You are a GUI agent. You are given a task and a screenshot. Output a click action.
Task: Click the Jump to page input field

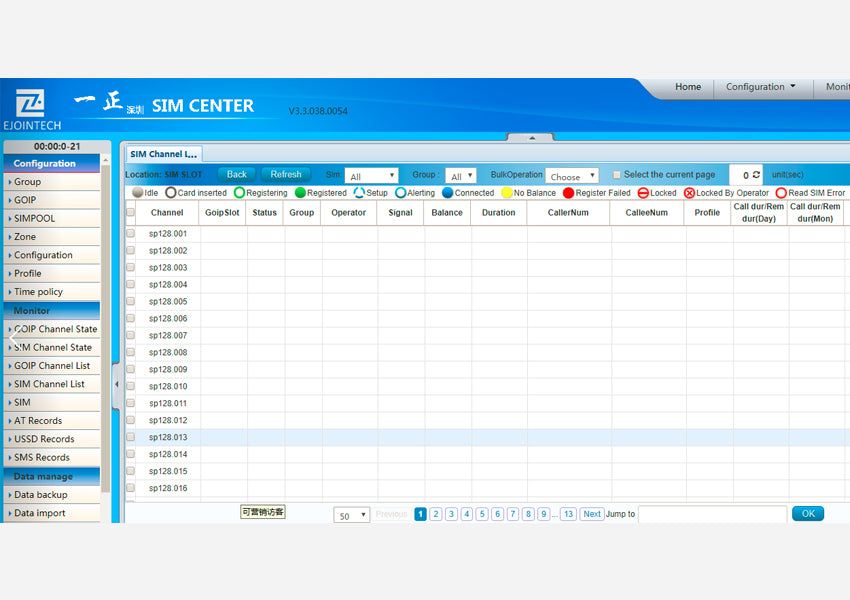point(712,514)
